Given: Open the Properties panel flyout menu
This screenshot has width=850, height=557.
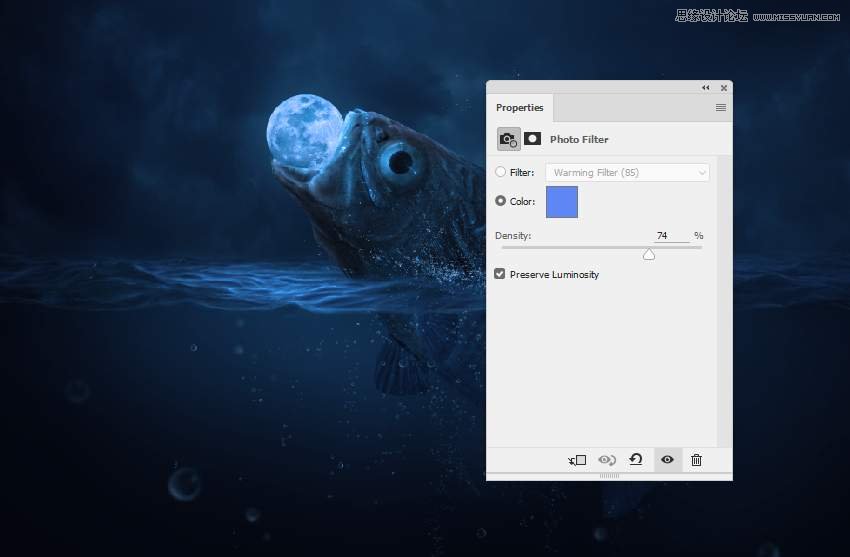Looking at the screenshot, I should click(720, 107).
